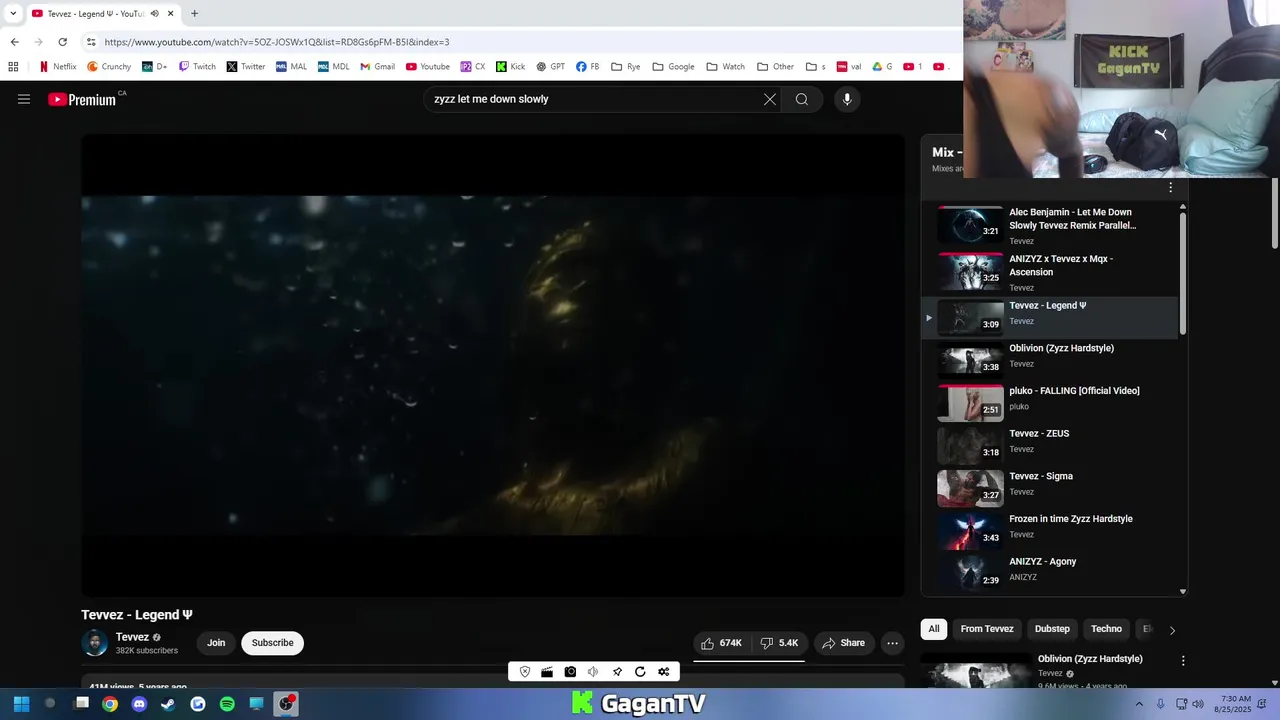Open the GPT bookmark
Viewport: 1280px width, 720px height.
(x=551, y=67)
